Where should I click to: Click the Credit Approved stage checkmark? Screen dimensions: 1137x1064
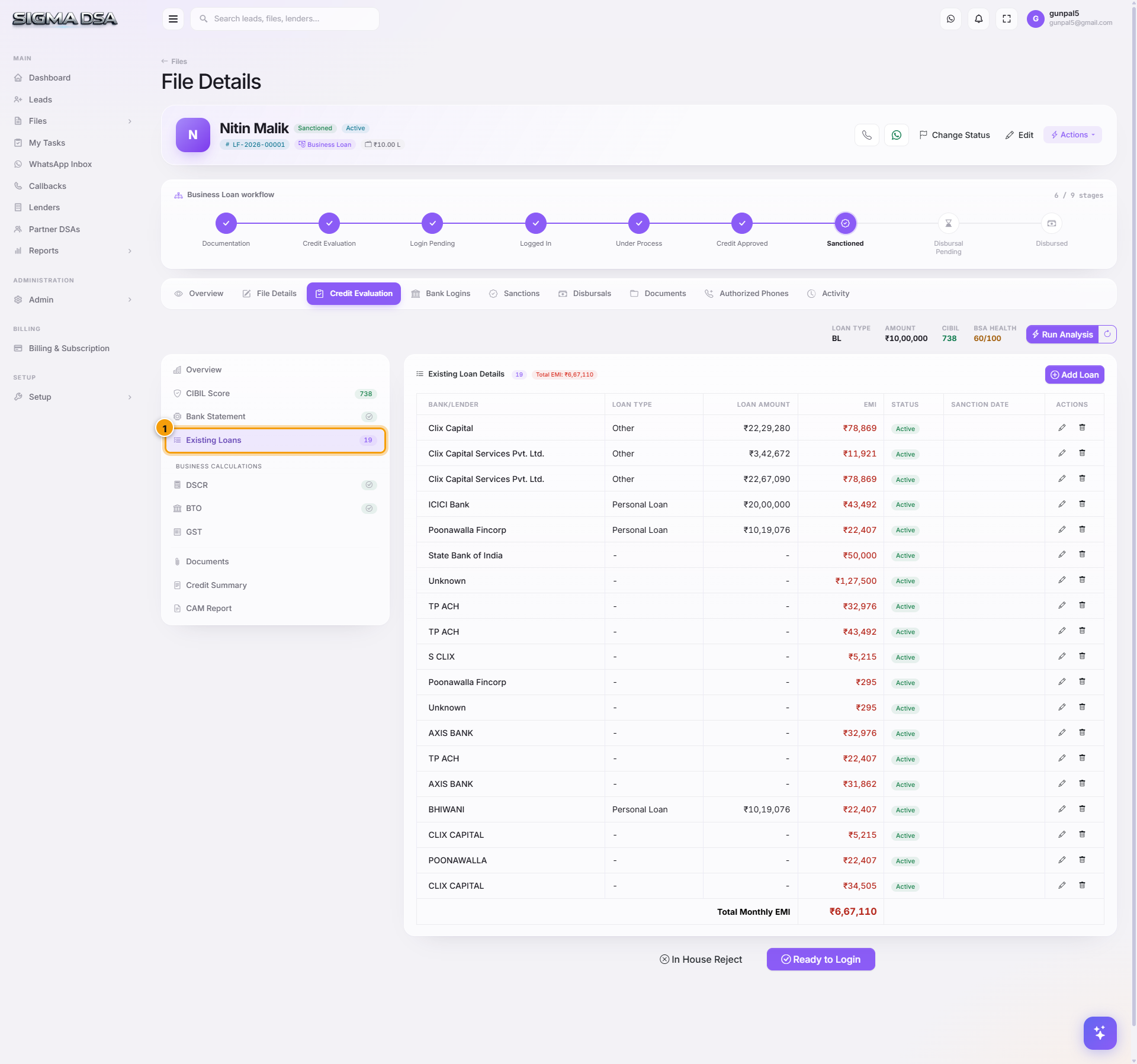coord(741,223)
